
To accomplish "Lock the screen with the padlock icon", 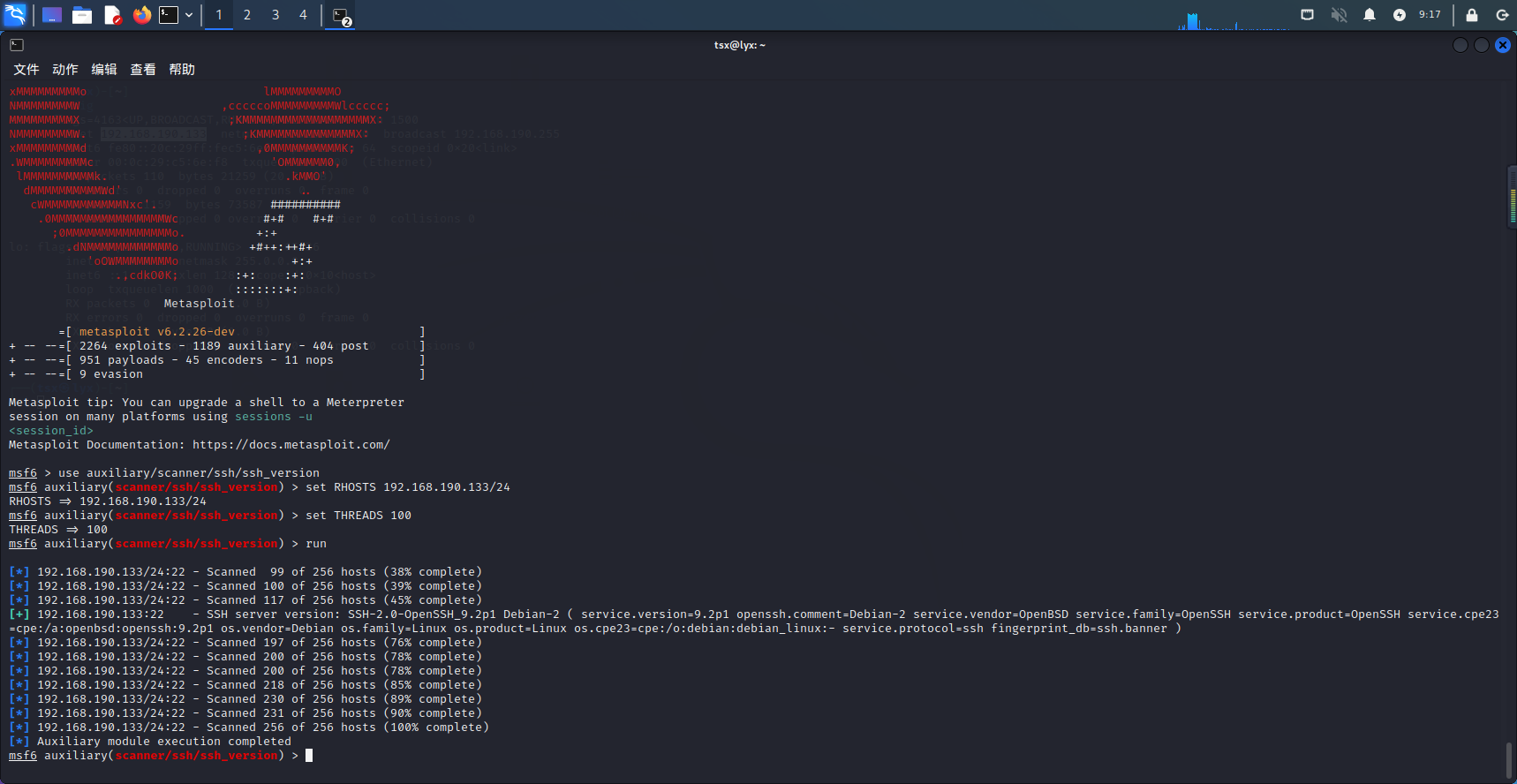I will click(x=1472, y=15).
